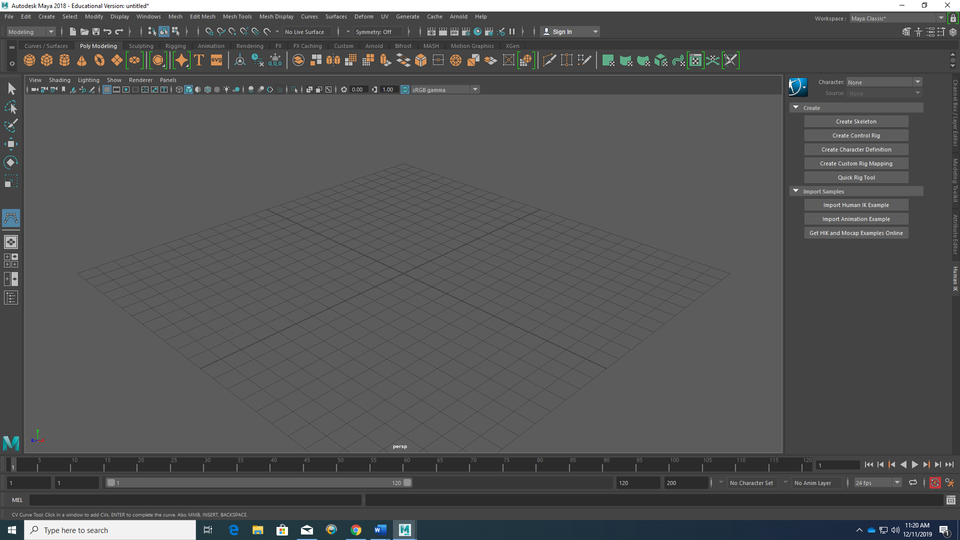Screen dimensions: 960x540
Task: Click the MEL command line input field
Action: pos(195,500)
